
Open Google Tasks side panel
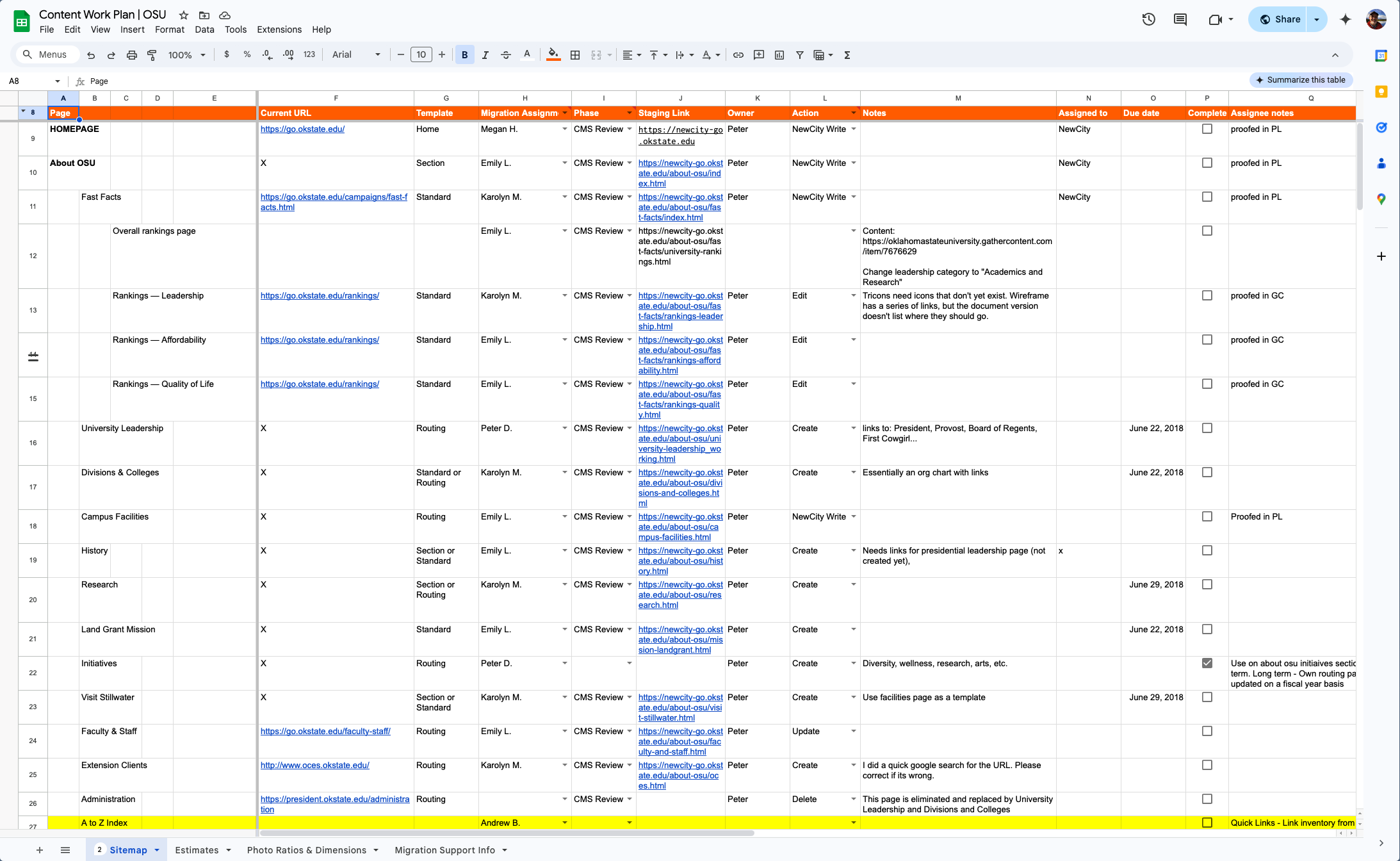tap(1381, 127)
